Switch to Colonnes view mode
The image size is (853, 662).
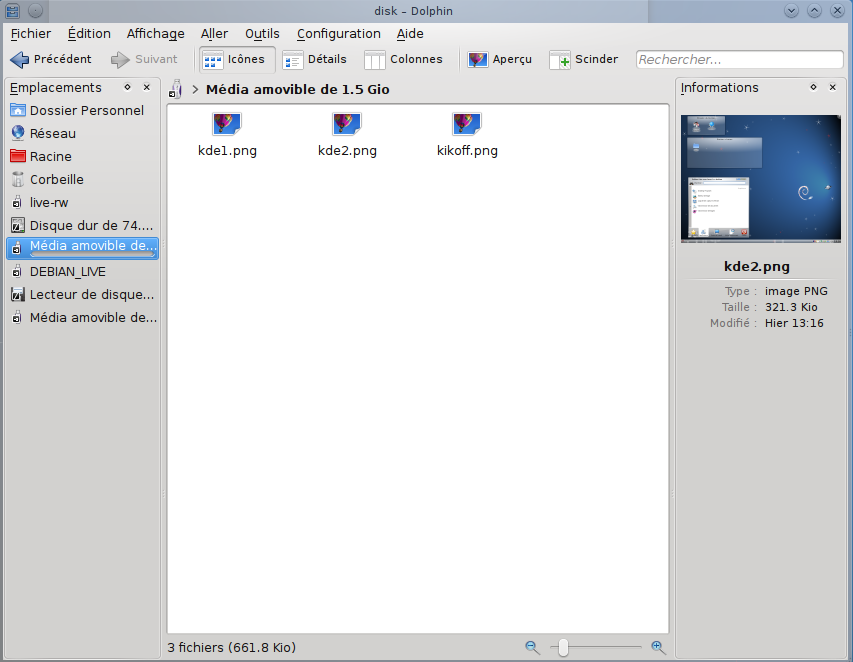(x=404, y=60)
